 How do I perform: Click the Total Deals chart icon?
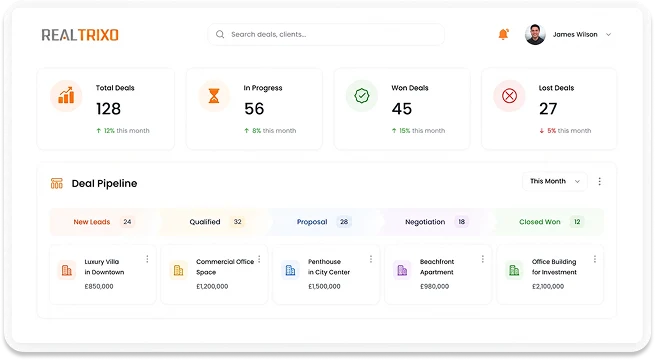(x=66, y=96)
